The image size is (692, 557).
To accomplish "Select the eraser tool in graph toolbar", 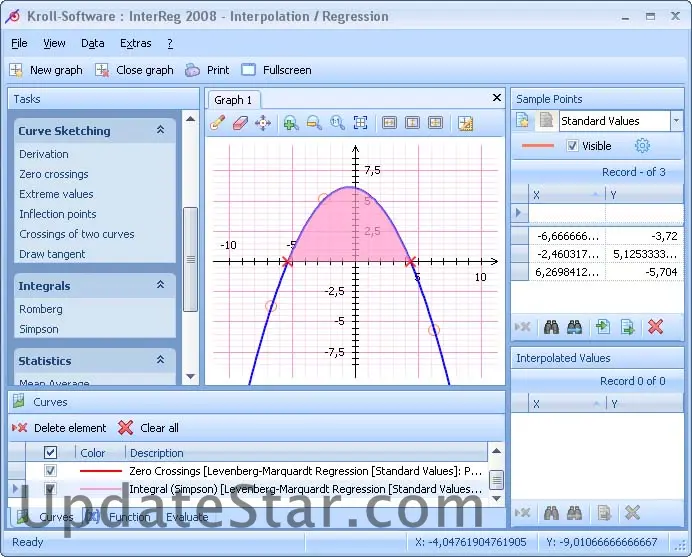I will point(240,123).
